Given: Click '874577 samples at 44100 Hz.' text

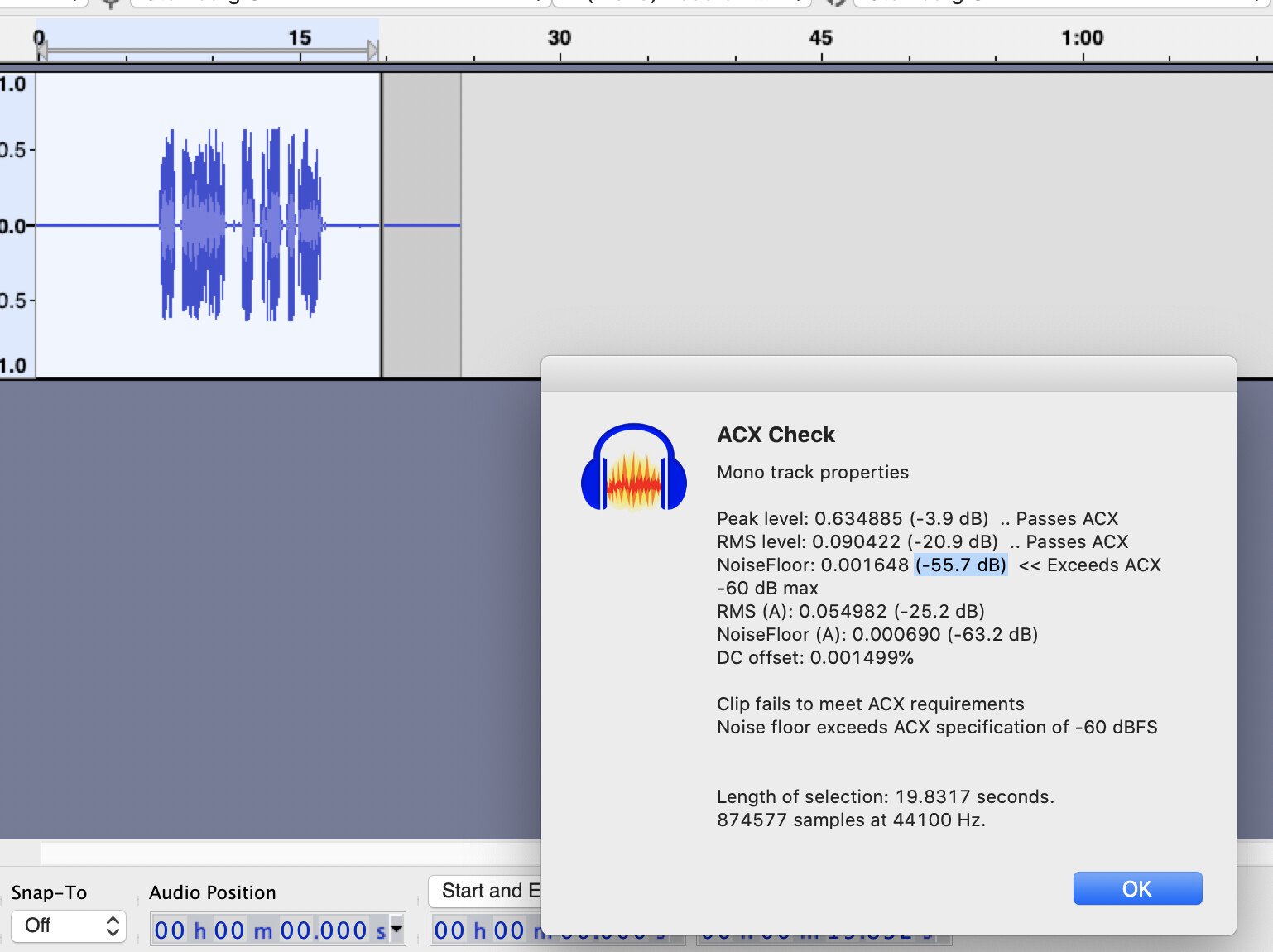Looking at the screenshot, I should click(x=852, y=820).
